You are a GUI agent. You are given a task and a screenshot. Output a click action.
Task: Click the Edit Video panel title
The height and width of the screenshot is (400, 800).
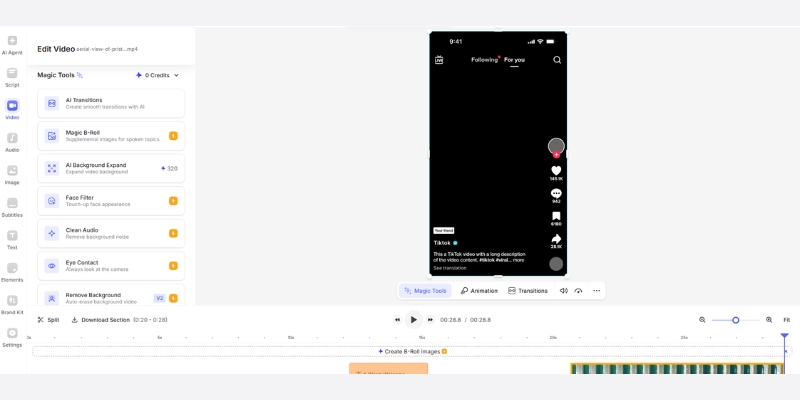56,49
